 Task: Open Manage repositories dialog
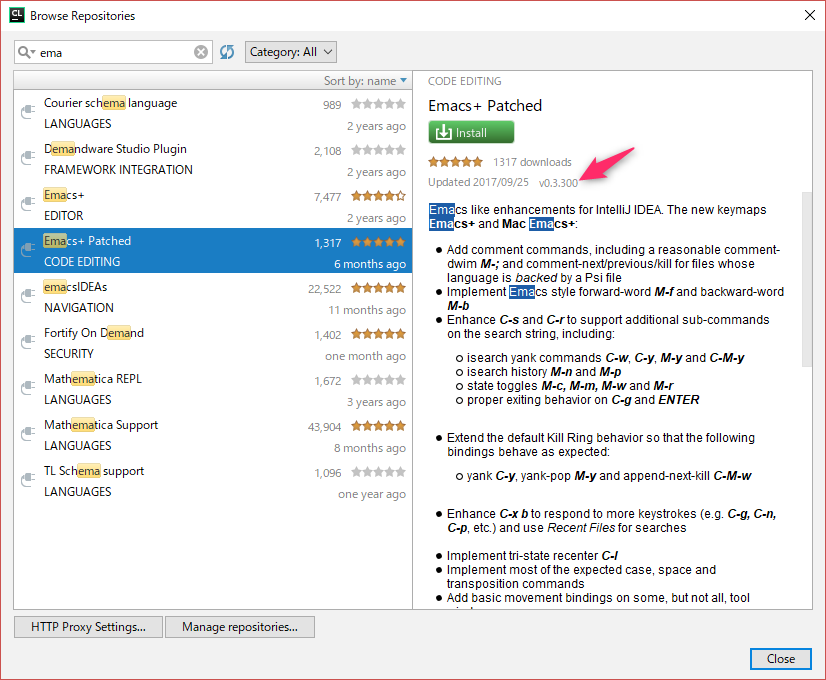(x=240, y=627)
